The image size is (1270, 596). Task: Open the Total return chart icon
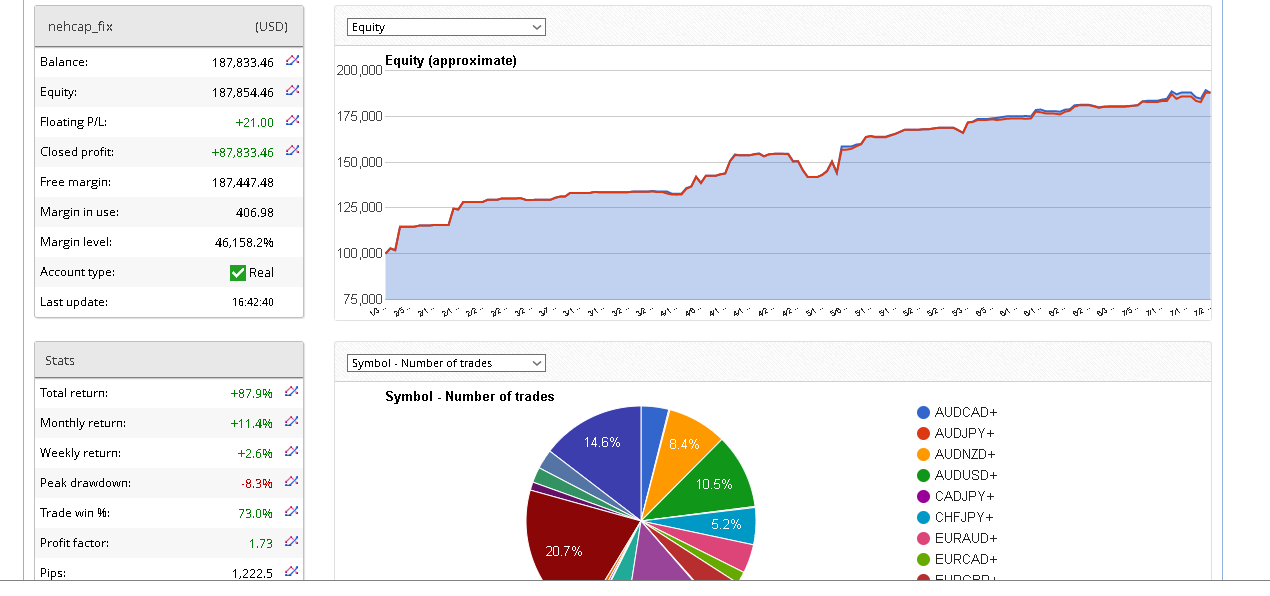[292, 392]
